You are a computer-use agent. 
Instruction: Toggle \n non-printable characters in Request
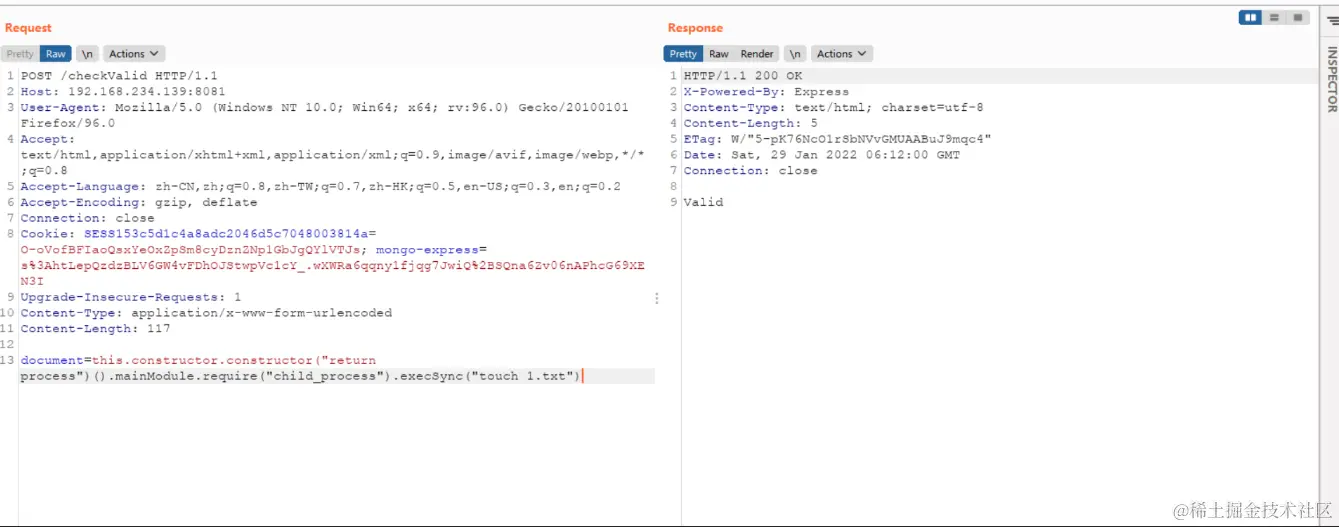(x=88, y=54)
